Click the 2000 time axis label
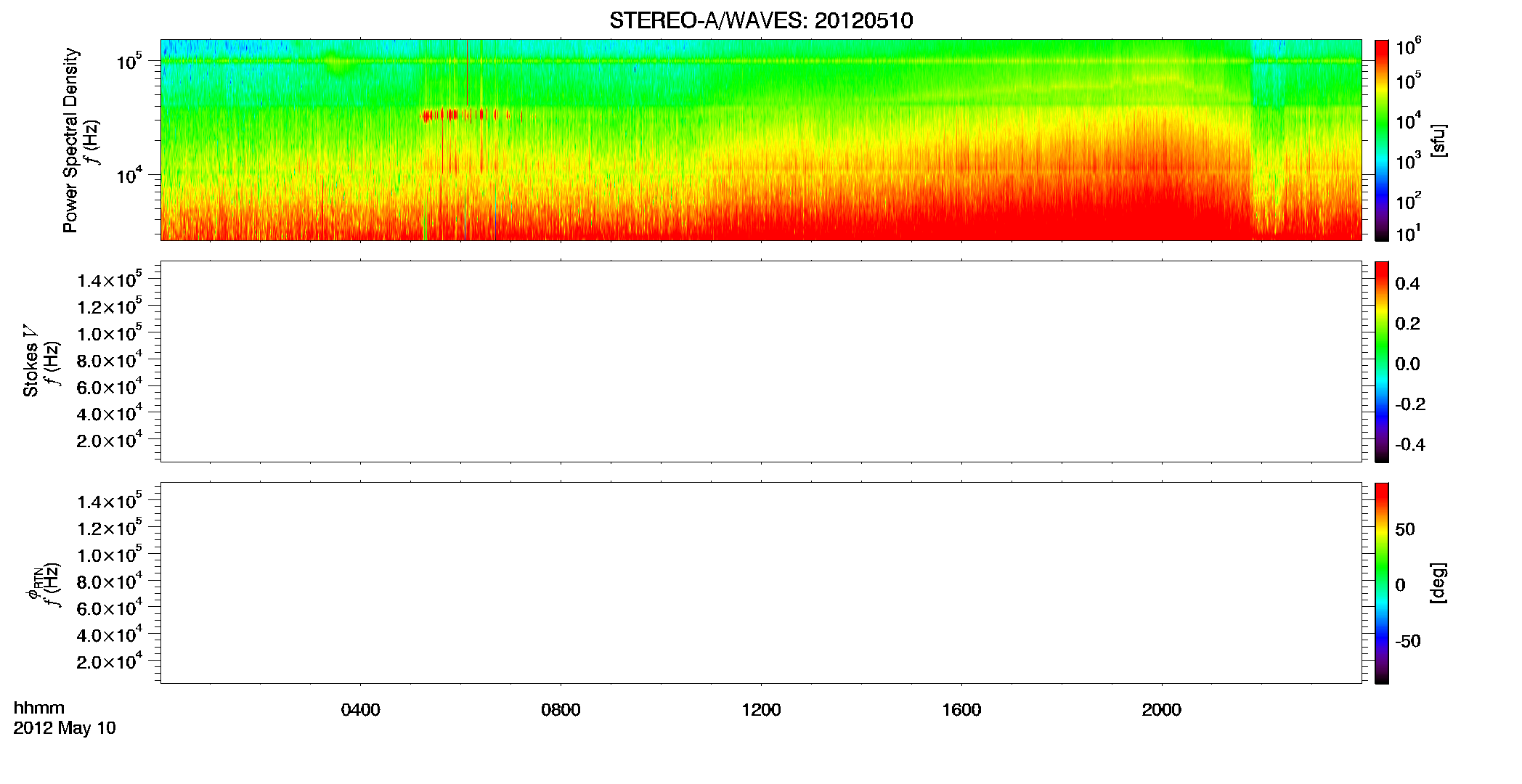 [1162, 710]
